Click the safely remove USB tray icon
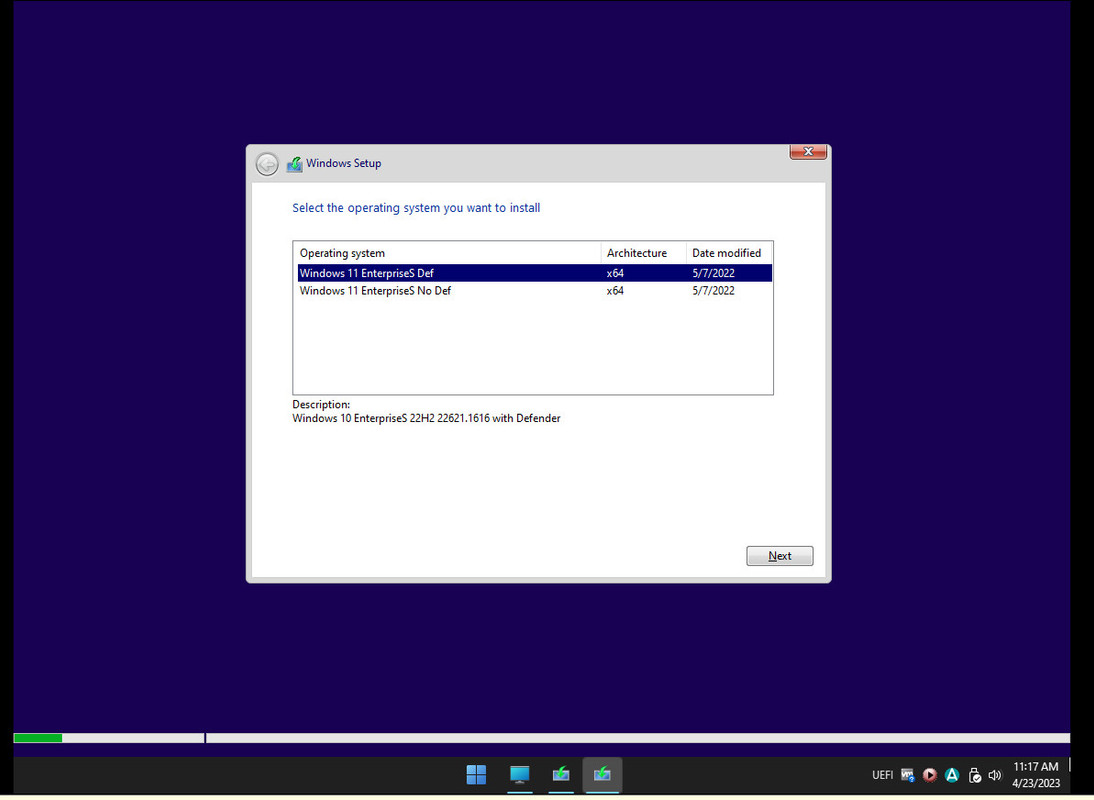This screenshot has height=800, width=1094. [x=975, y=775]
